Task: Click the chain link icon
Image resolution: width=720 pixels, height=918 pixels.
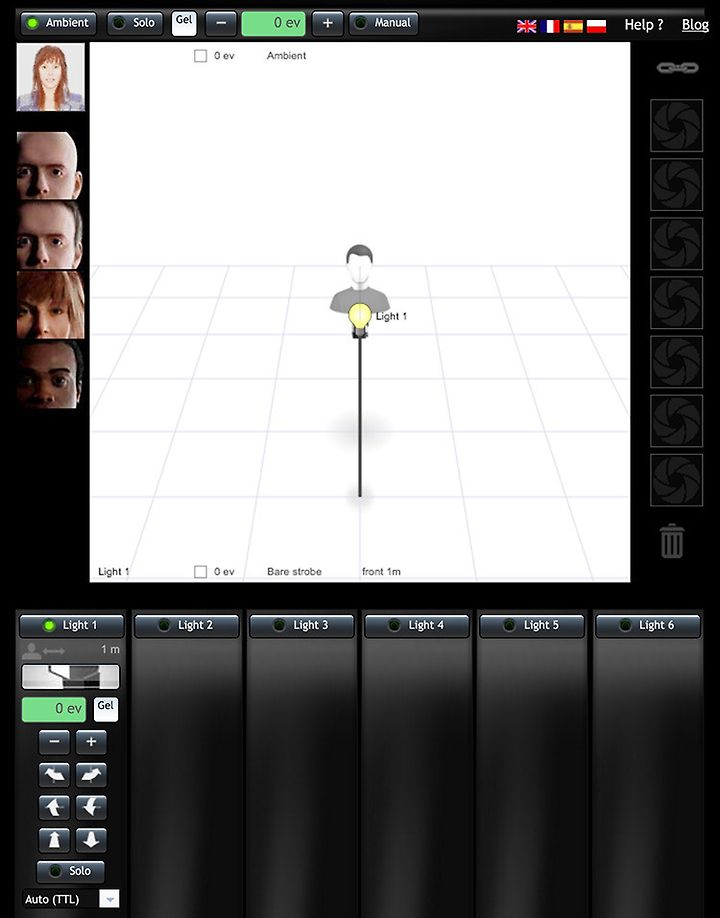Action: [x=677, y=68]
